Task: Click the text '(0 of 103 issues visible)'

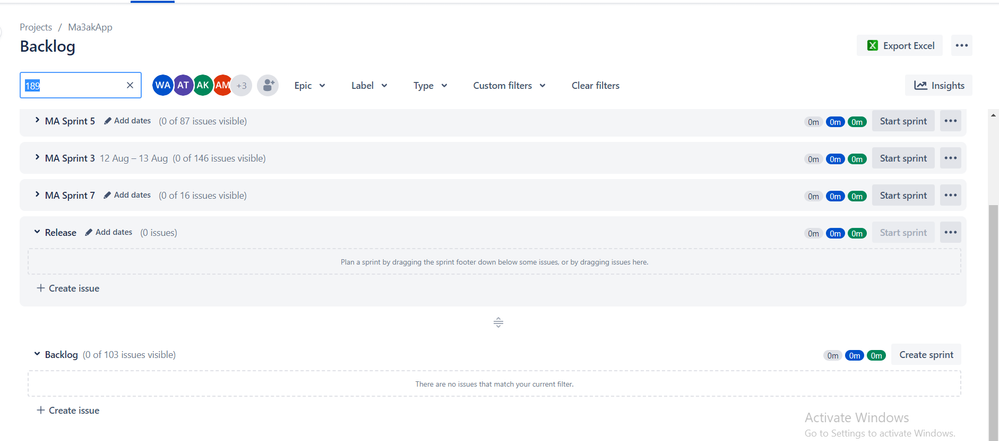Action: (x=129, y=354)
